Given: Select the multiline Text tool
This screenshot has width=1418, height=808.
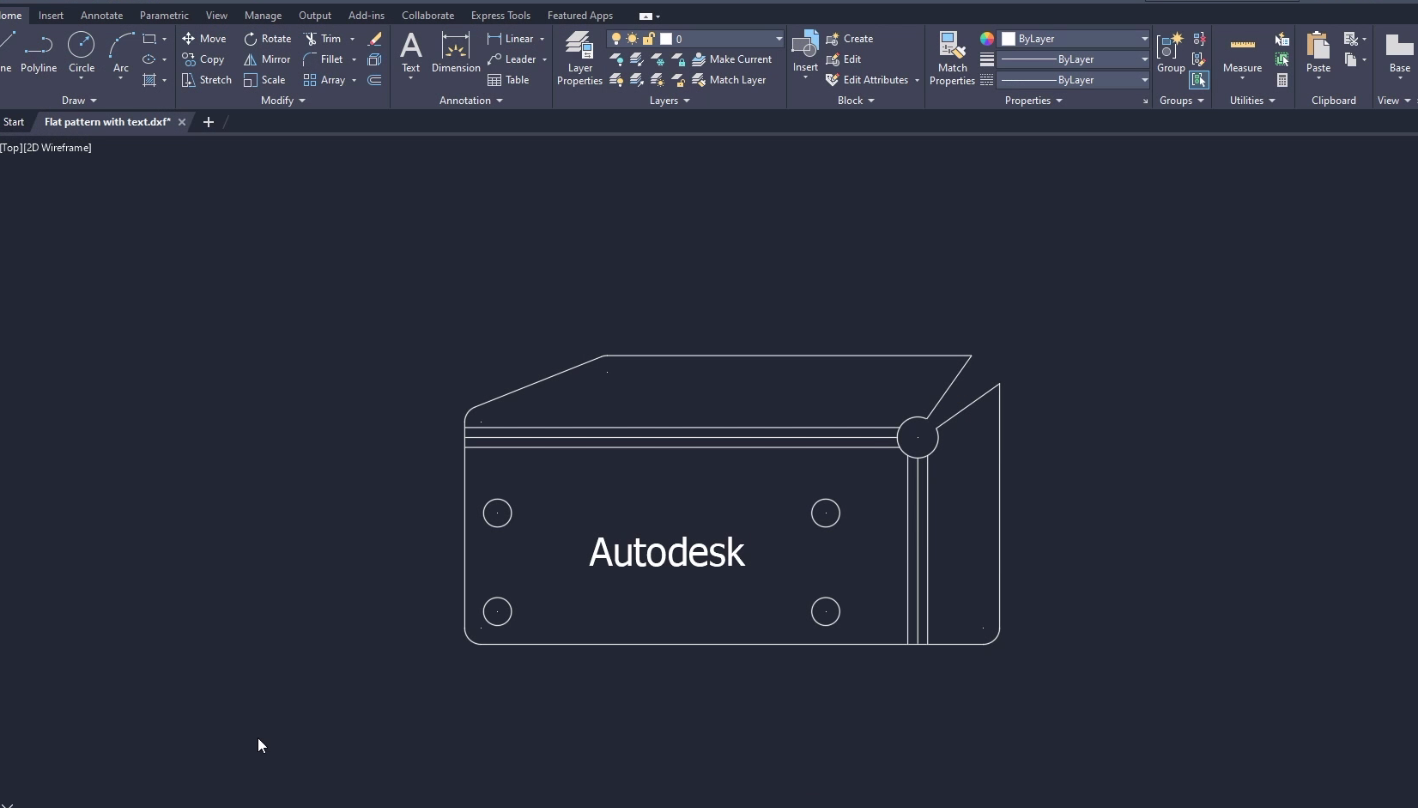Looking at the screenshot, I should (x=411, y=52).
